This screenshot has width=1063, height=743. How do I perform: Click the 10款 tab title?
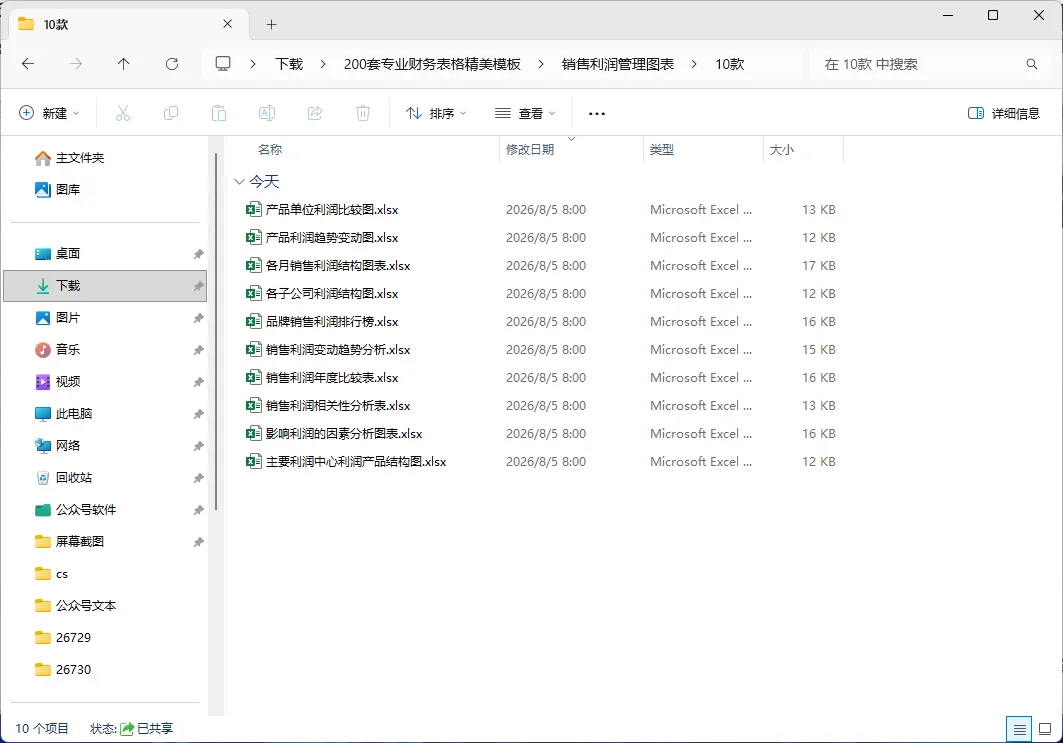56,24
